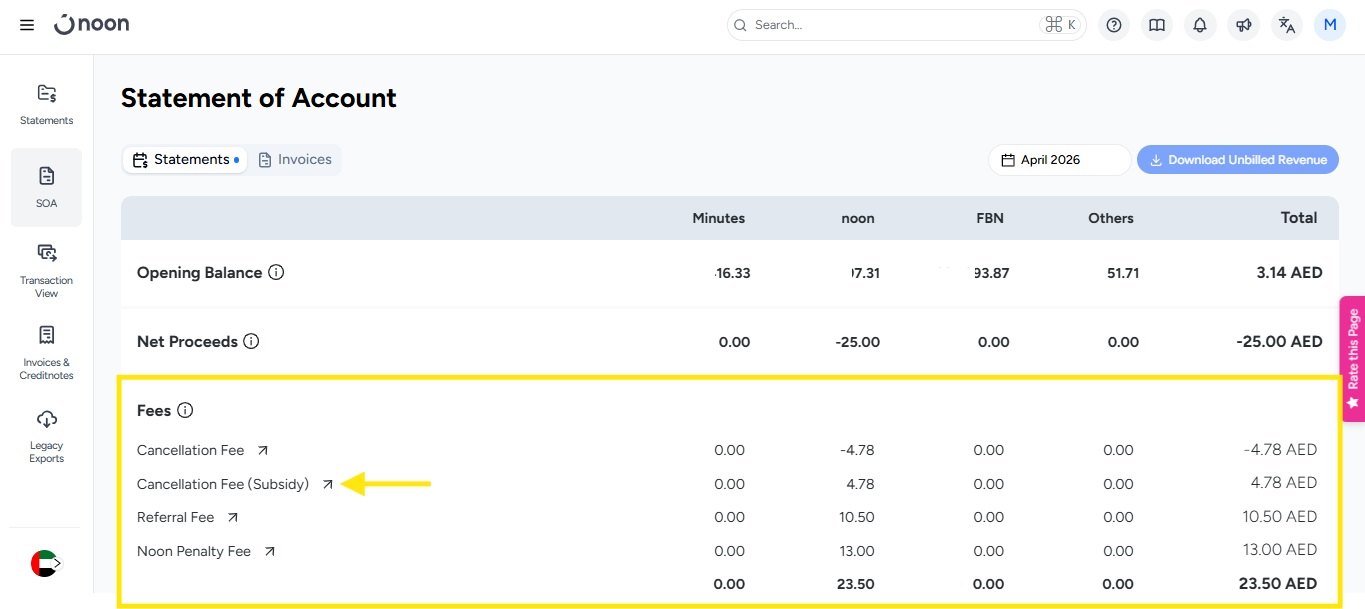Viewport: 1365px width, 609px height.
Task: Click the search input field
Action: [x=890, y=25]
